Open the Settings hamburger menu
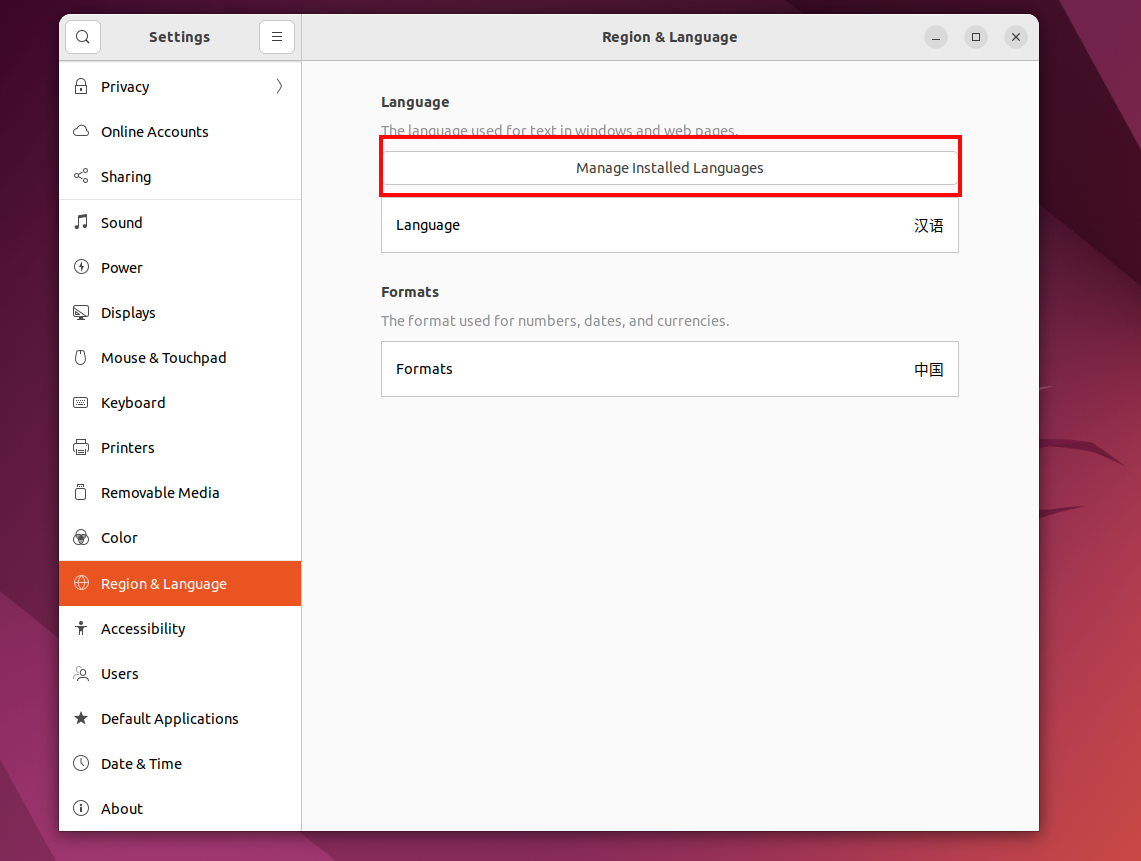 277,37
